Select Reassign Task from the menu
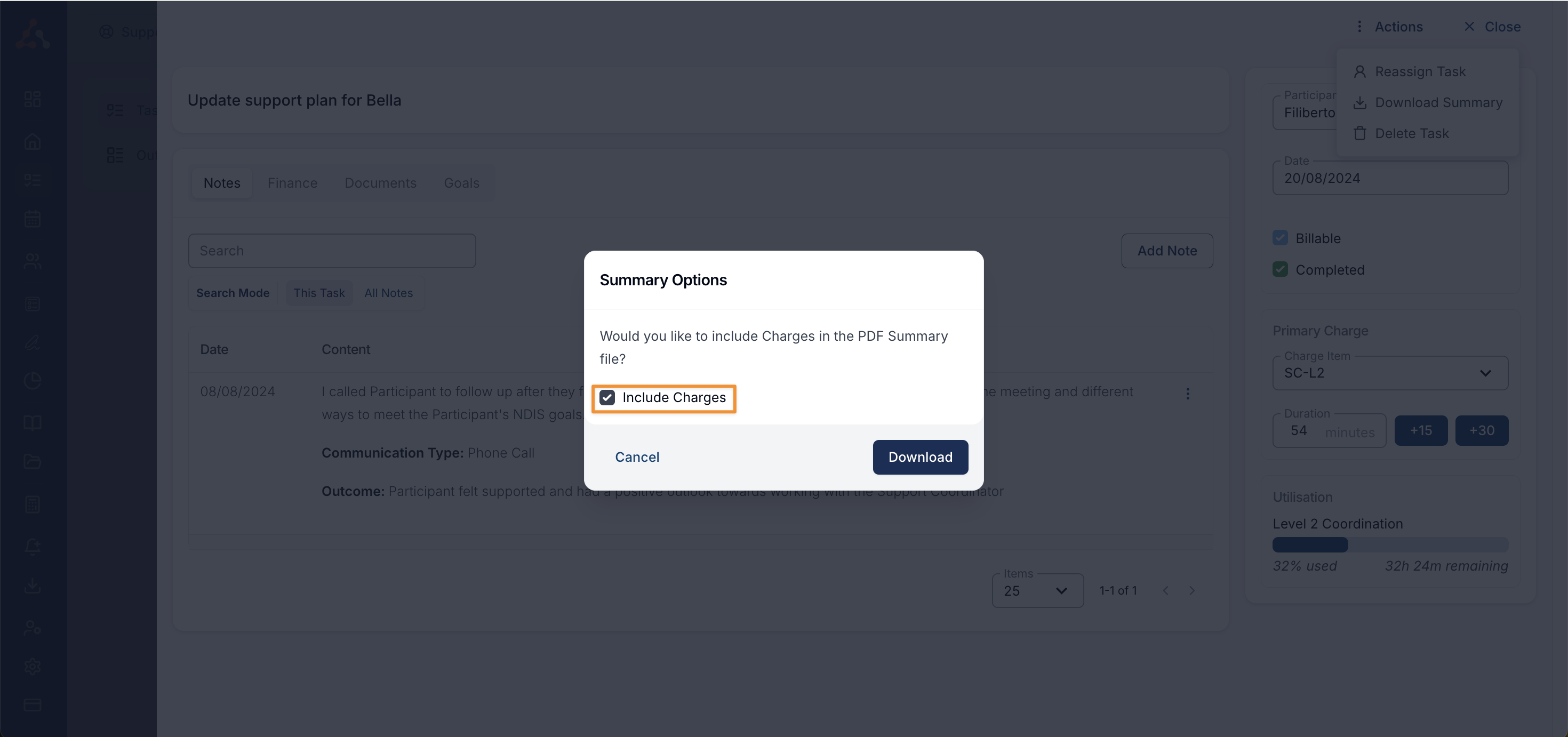 [1420, 72]
